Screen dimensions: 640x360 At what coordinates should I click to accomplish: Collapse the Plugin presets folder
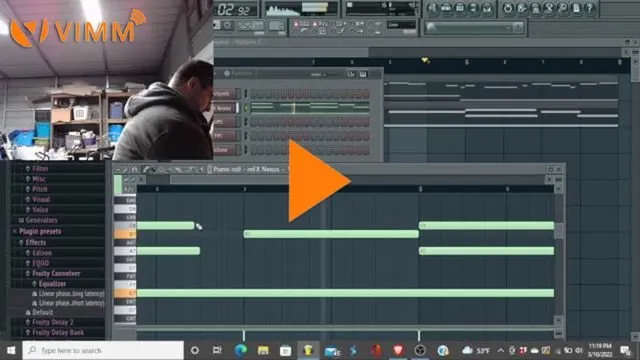coord(37,231)
